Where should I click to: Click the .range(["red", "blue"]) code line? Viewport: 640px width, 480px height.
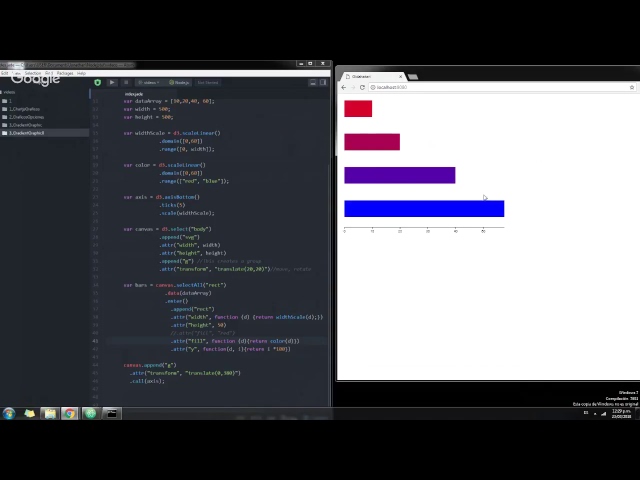194,181
